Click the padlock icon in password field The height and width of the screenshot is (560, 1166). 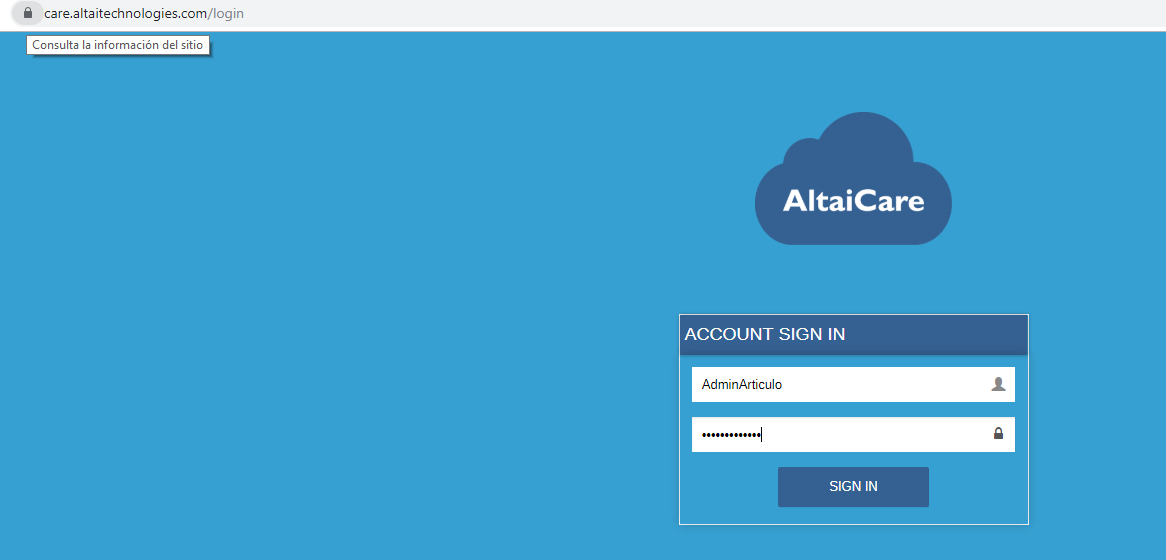tap(998, 433)
